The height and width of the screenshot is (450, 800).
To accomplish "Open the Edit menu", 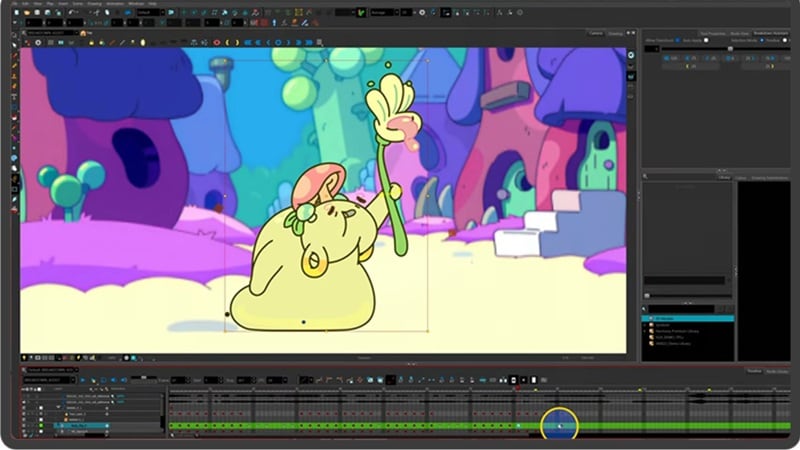I will coord(26,4).
